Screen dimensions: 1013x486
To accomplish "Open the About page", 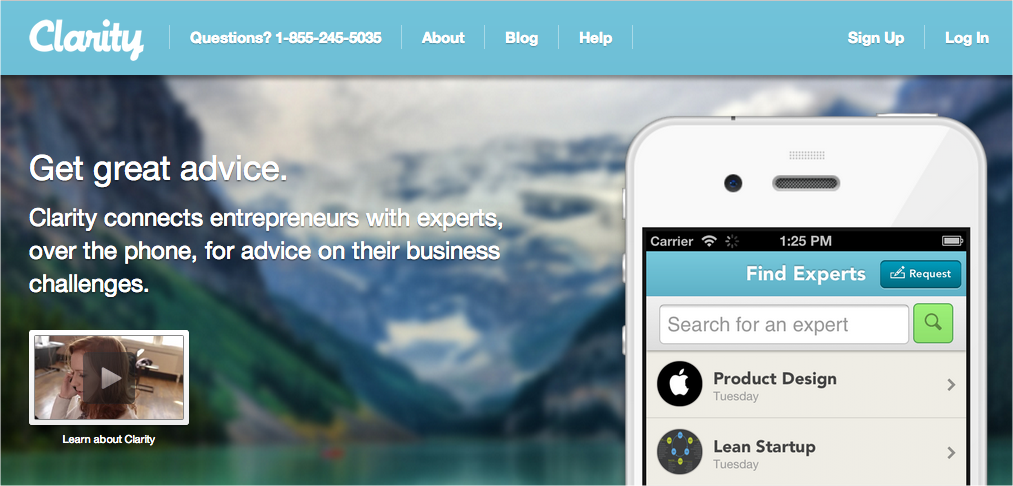I will pos(443,37).
